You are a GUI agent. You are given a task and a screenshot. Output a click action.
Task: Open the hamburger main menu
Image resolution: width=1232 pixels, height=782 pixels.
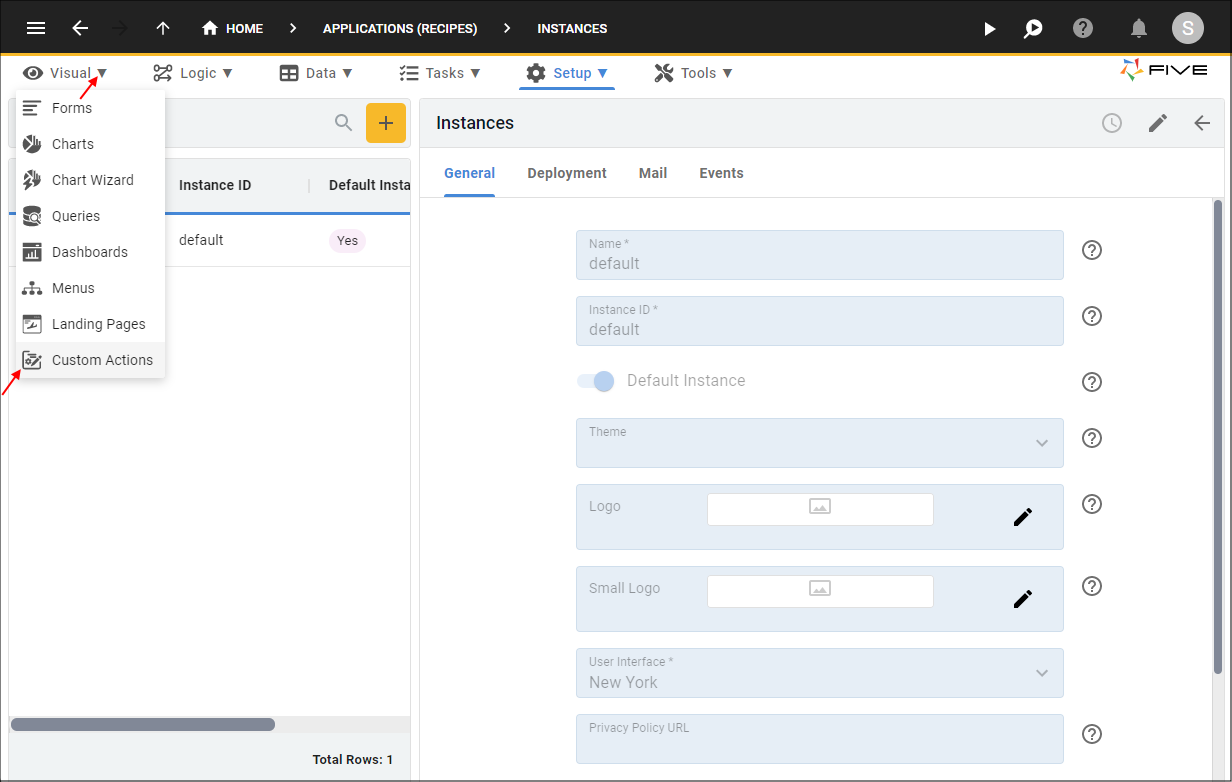pos(35,28)
